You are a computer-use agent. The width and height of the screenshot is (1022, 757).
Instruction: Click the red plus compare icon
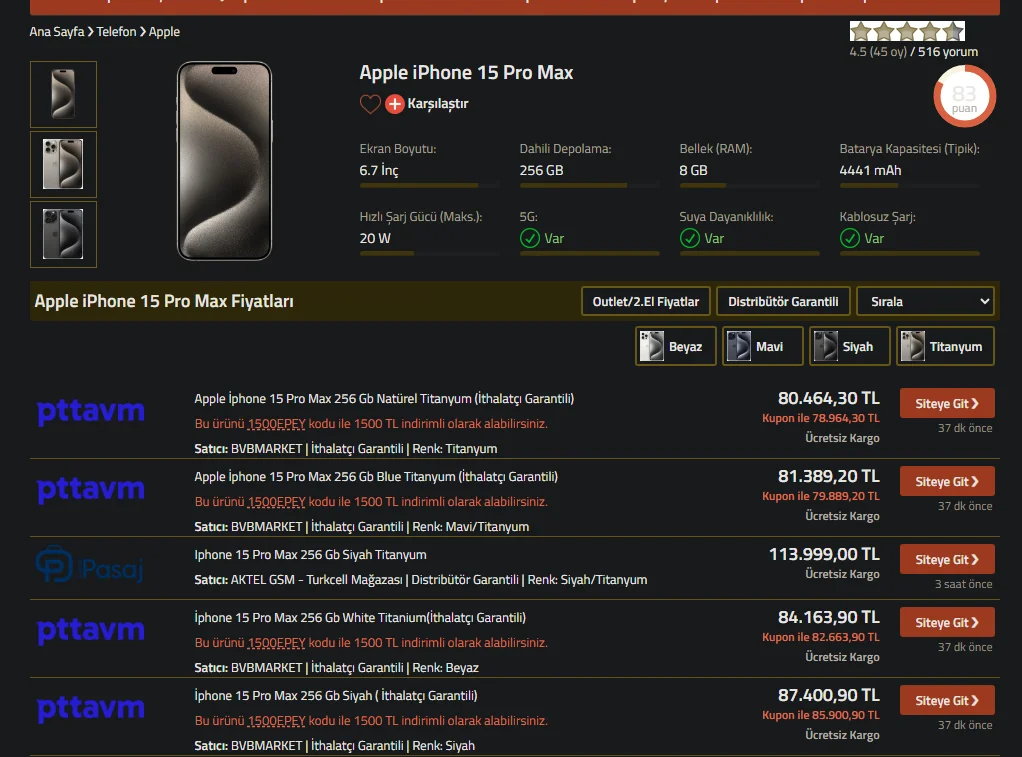click(394, 104)
